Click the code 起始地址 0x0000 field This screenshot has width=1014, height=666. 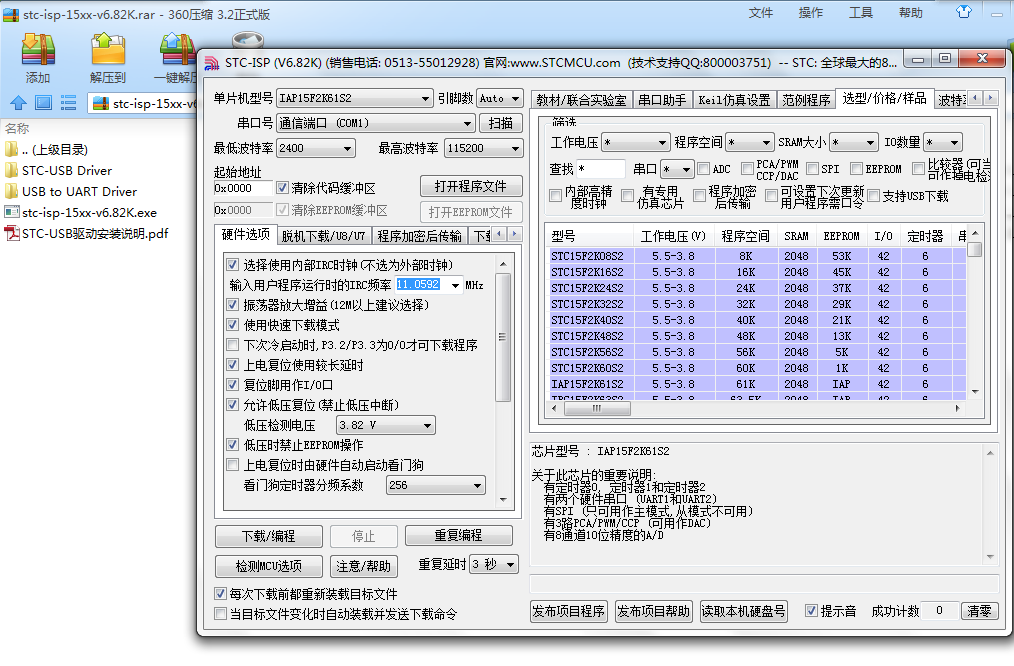(243, 188)
